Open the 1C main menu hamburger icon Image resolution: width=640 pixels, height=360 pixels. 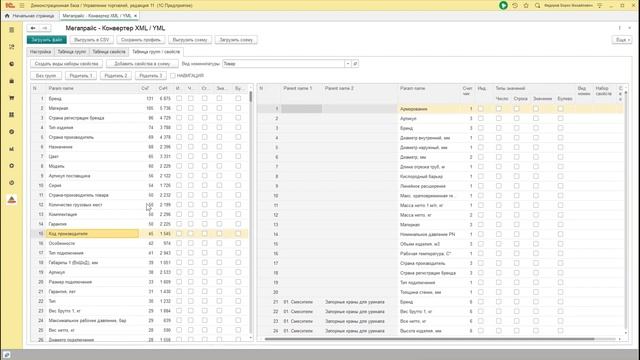(x=22, y=5)
